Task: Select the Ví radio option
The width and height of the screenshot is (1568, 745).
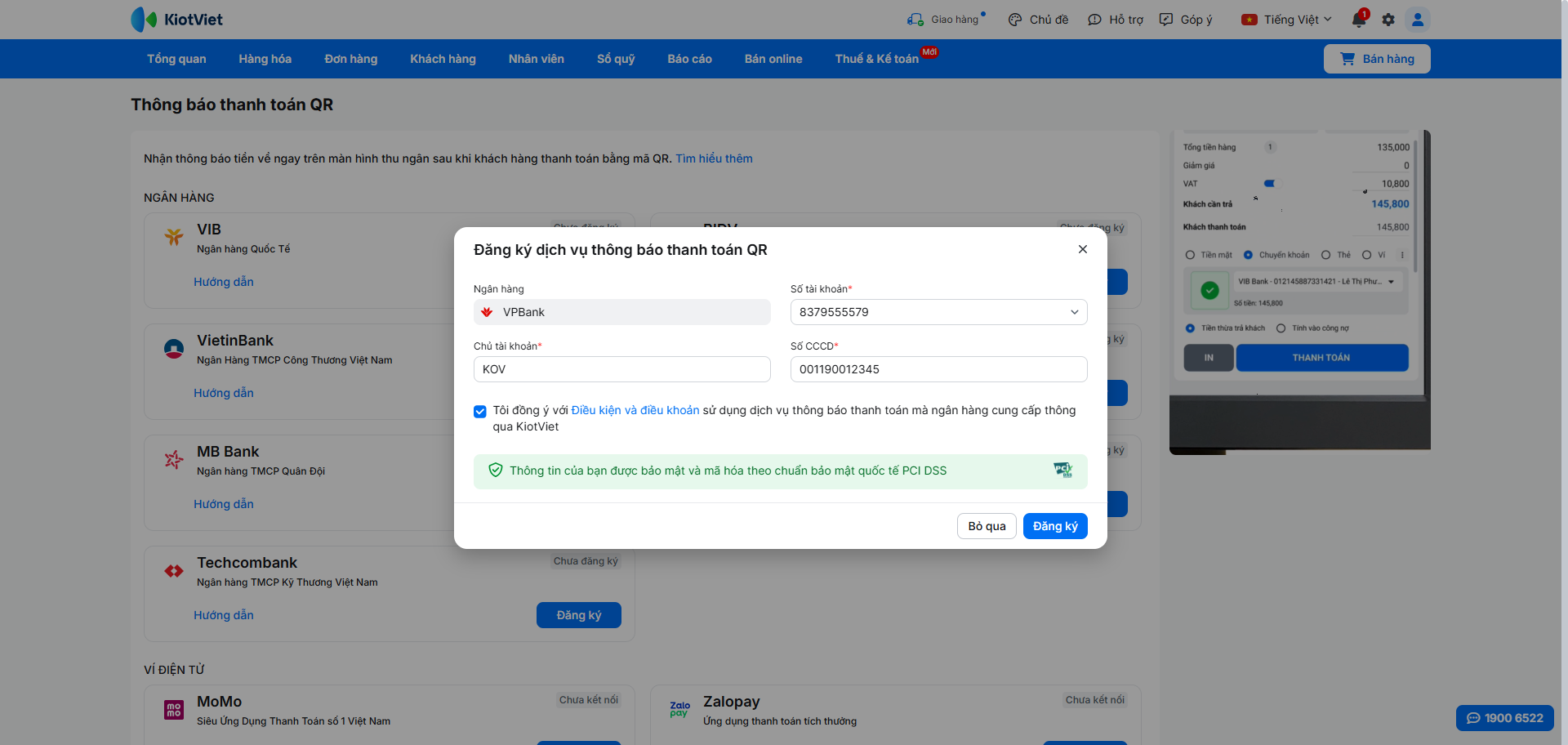Action: click(x=1366, y=255)
